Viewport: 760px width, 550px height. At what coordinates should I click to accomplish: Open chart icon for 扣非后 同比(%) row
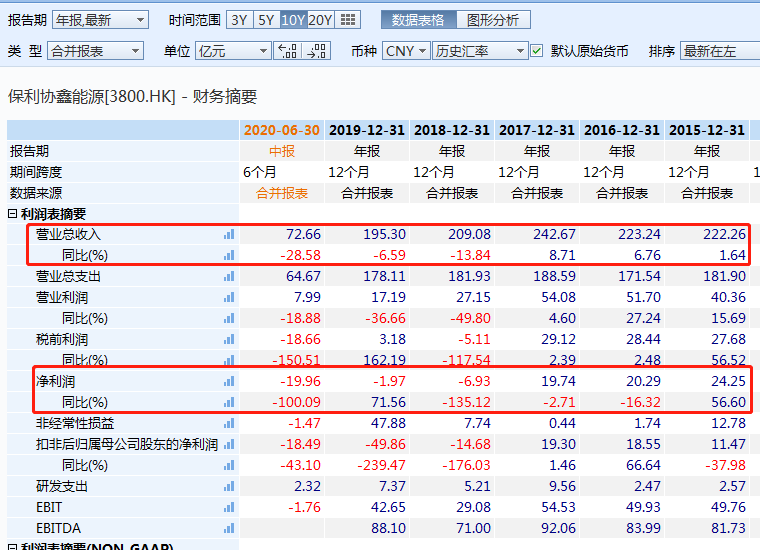229,466
